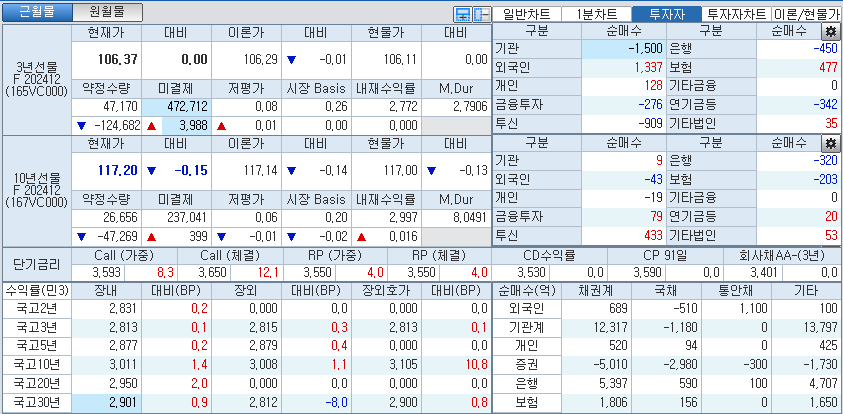Click volume value 26,656
Image resolution: width=843 pixels, height=414 pixels.
(x=121, y=218)
